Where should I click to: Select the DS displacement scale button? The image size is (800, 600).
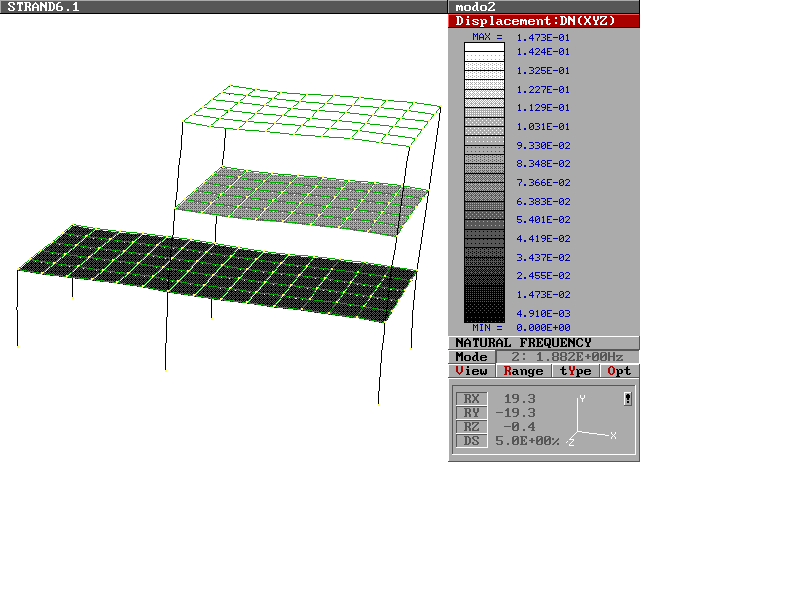(x=472, y=441)
